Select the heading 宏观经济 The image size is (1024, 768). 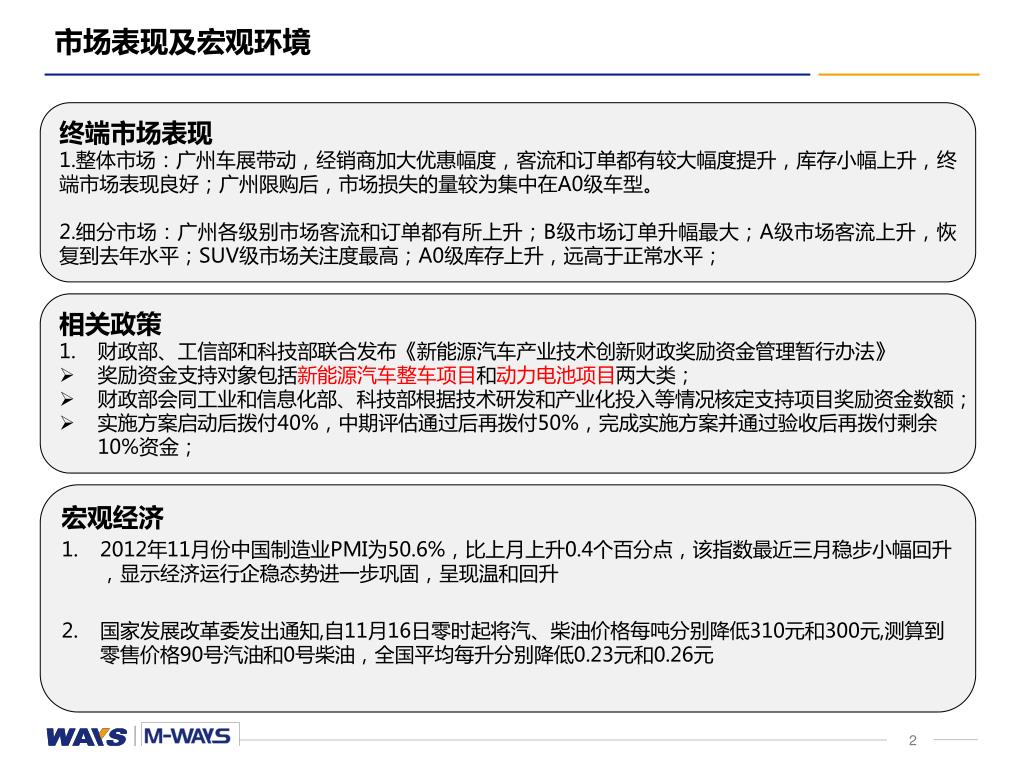pyautogui.click(x=112, y=517)
